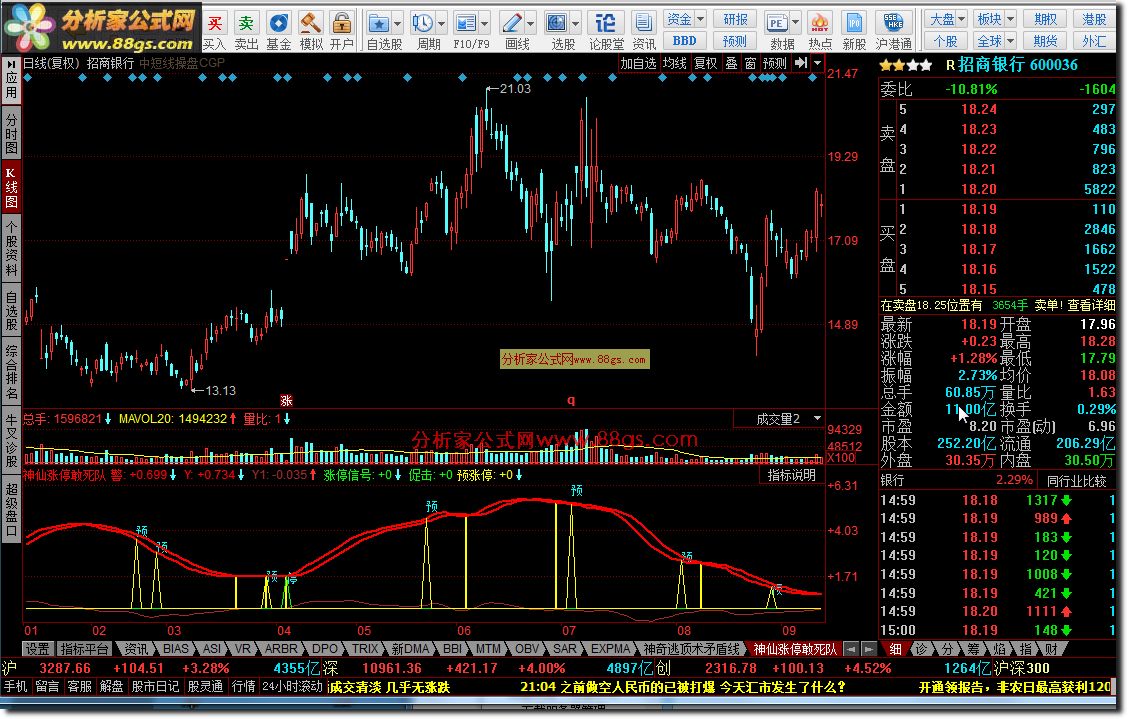Click the 数据 PE data icon
The width and height of the screenshot is (1129, 719).
pyautogui.click(x=777, y=24)
